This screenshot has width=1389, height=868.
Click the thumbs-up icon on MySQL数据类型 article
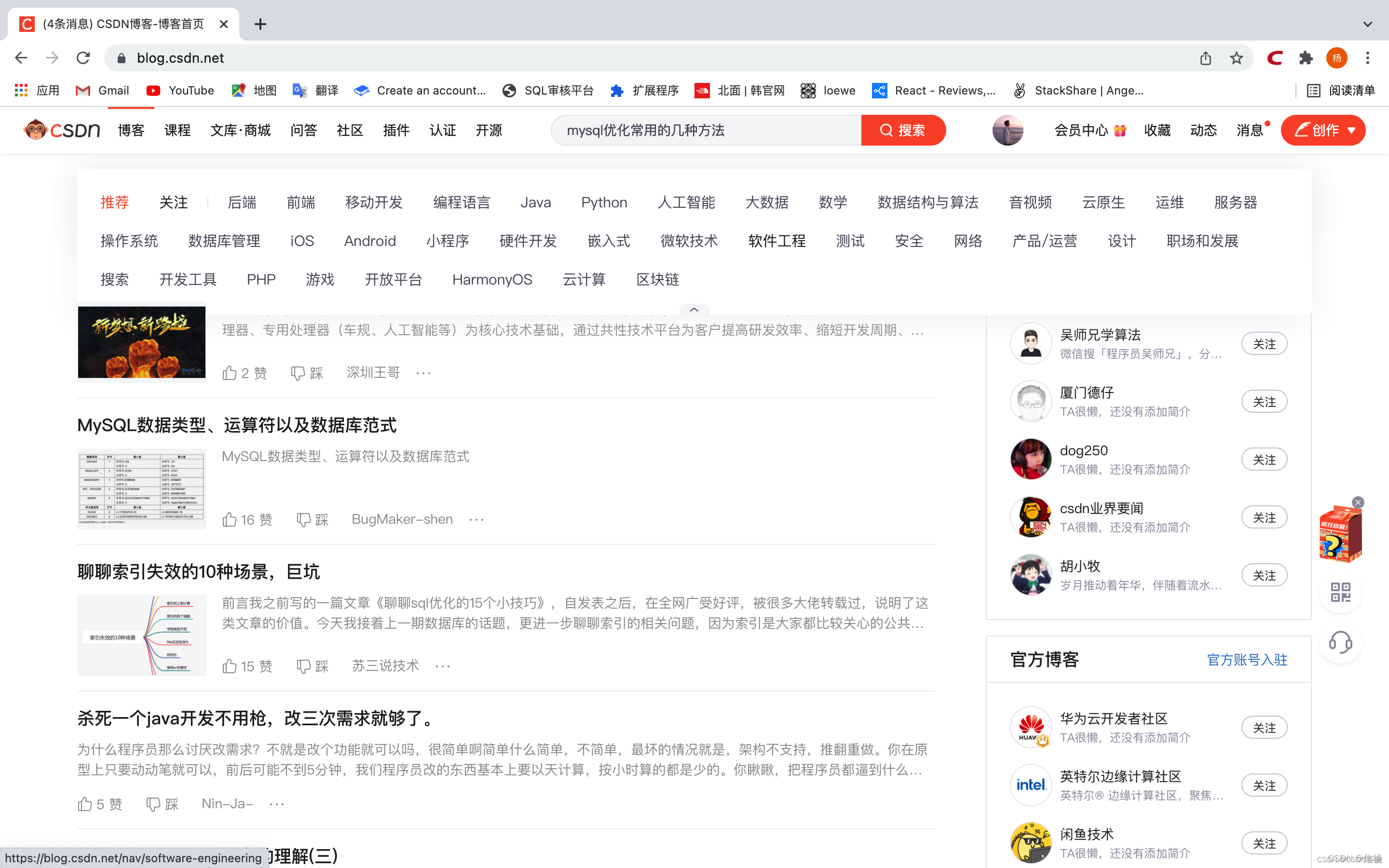pos(230,519)
